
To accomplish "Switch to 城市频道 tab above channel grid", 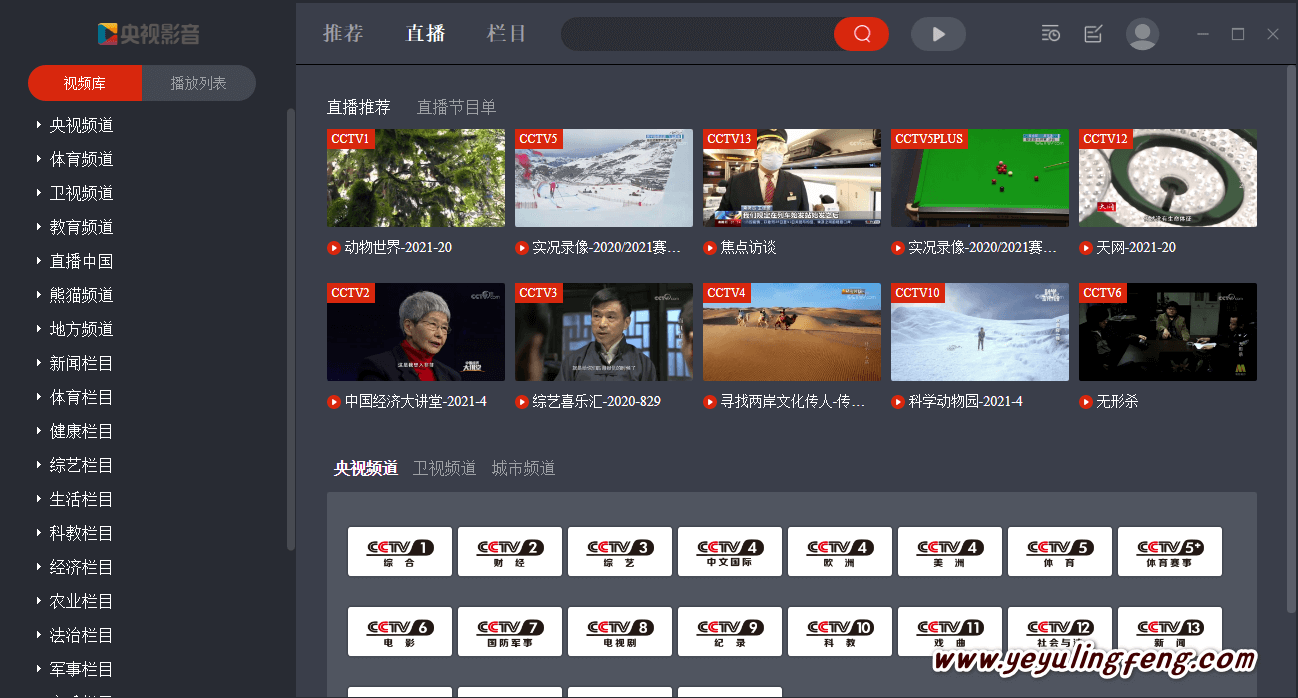I will point(523,468).
